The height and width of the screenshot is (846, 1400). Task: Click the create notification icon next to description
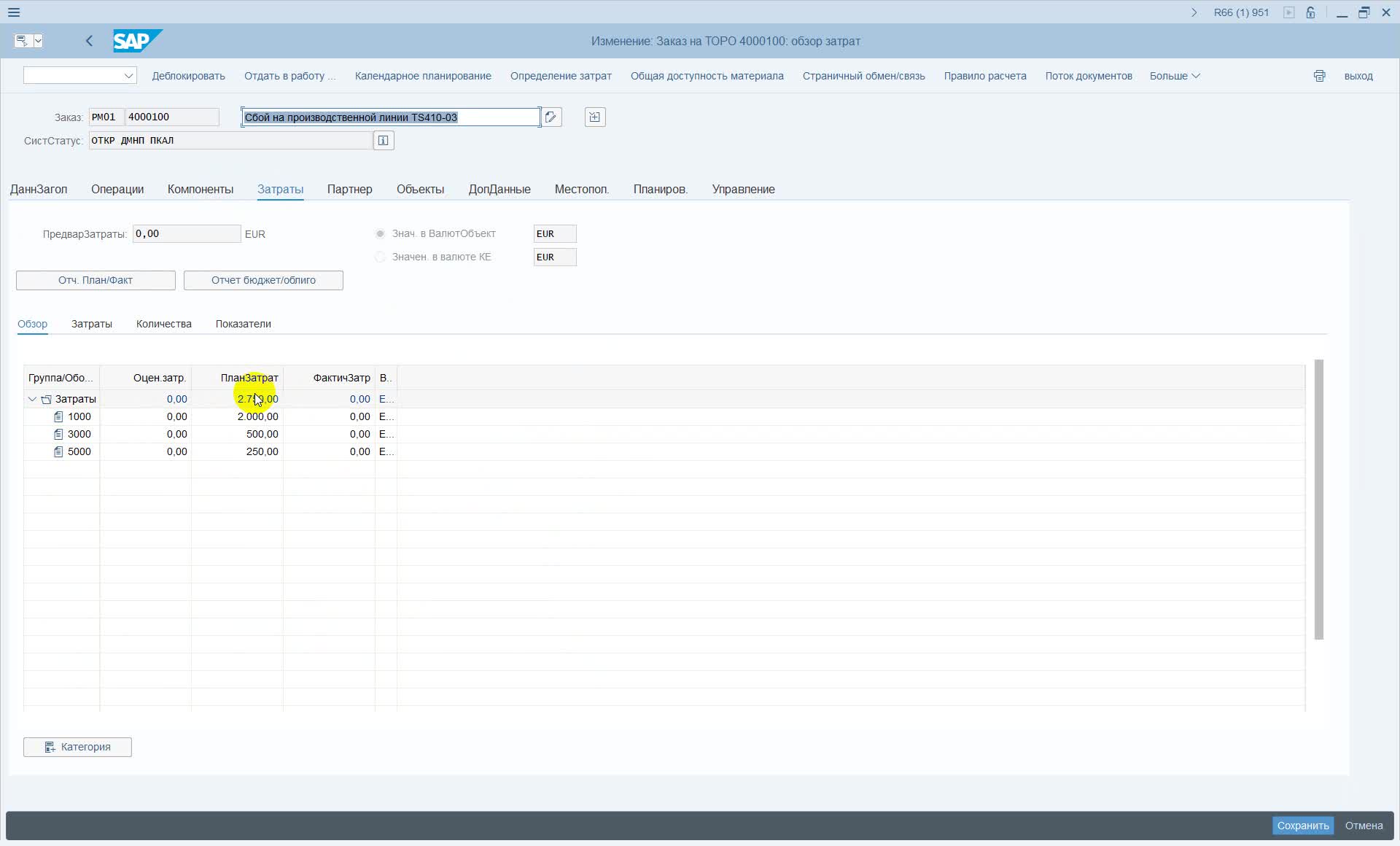595,117
